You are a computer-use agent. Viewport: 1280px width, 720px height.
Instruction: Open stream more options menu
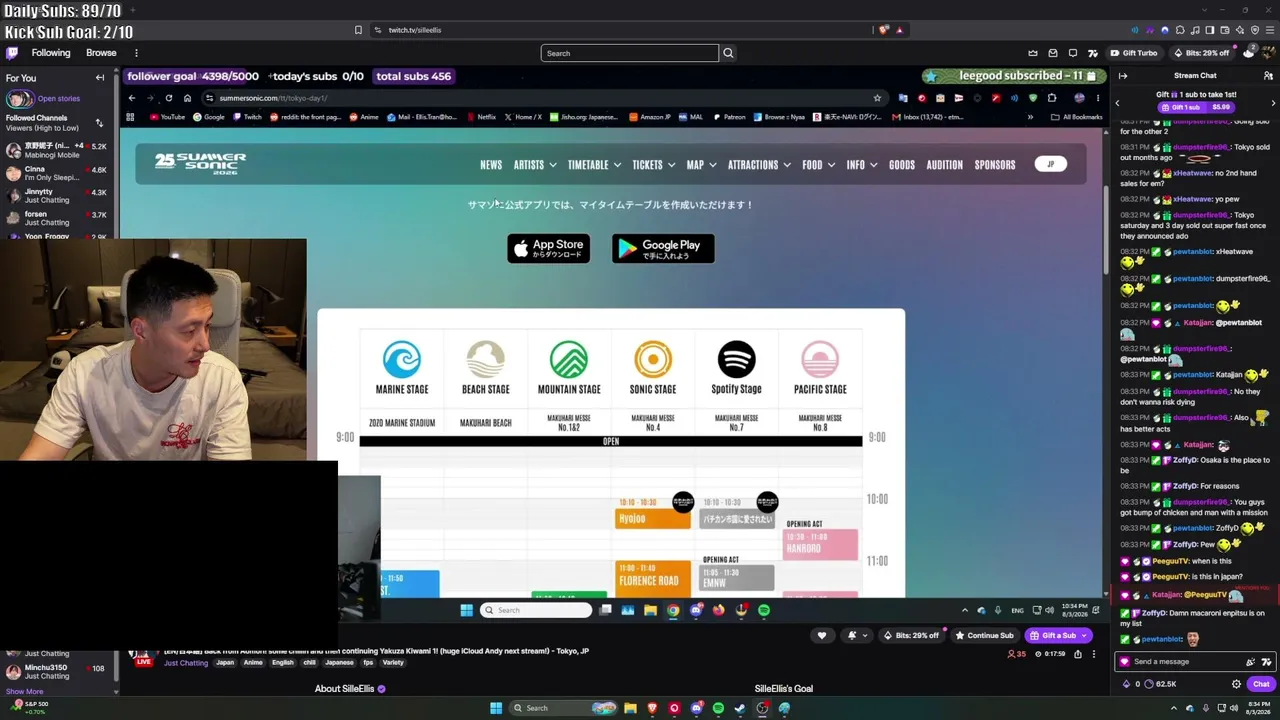1093,654
